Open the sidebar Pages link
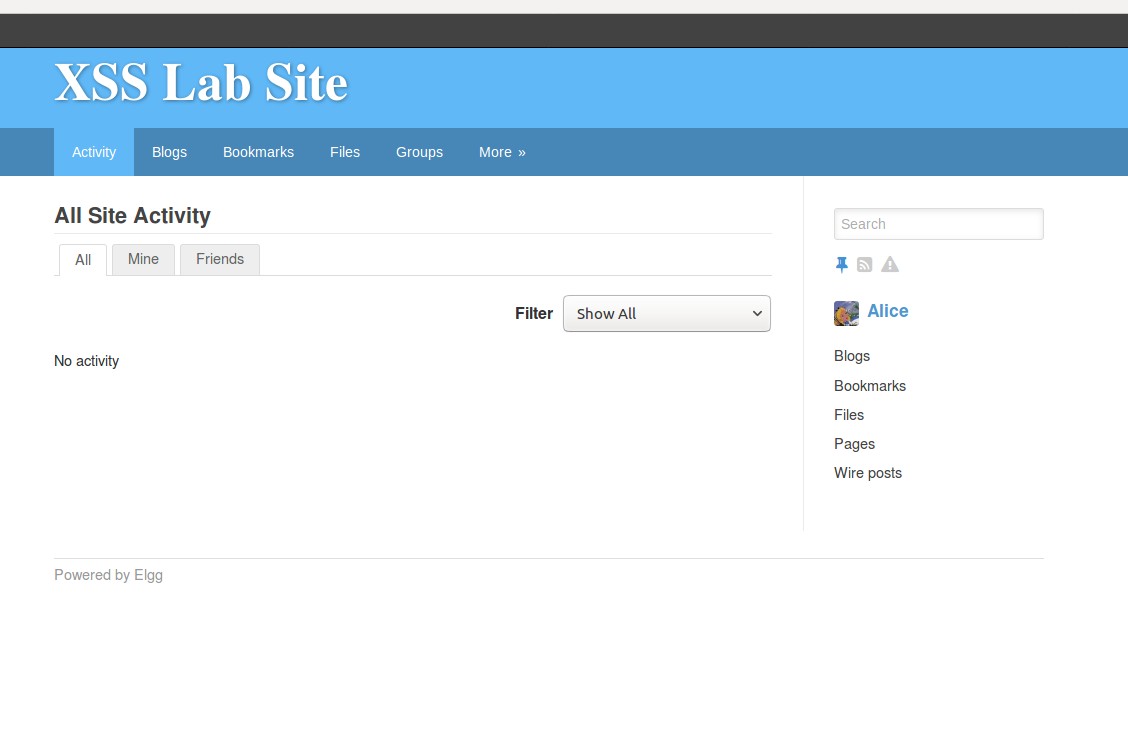Image resolution: width=1128 pixels, height=733 pixels. [854, 444]
